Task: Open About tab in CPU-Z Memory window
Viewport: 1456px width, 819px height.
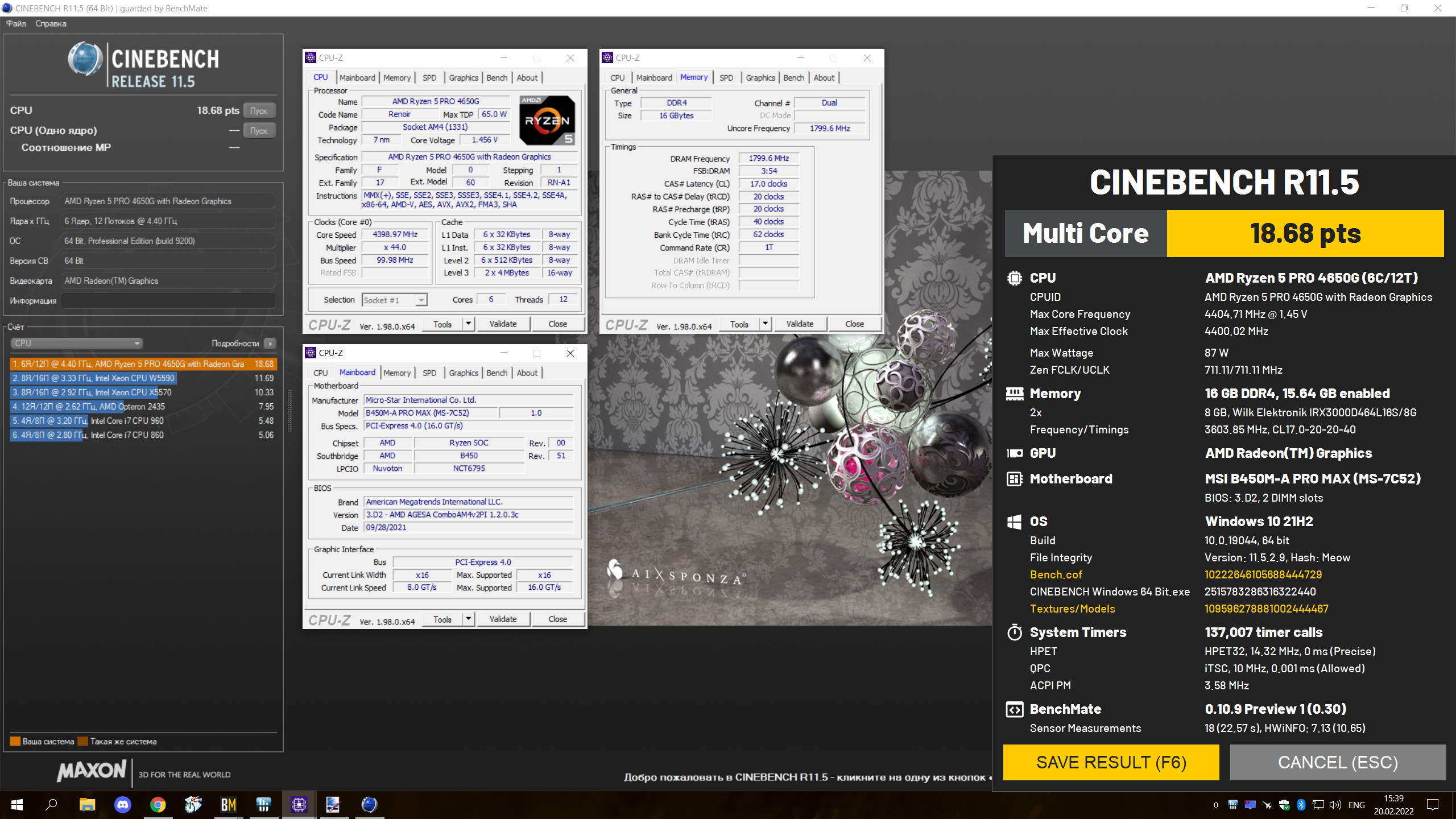Action: pyautogui.click(x=824, y=78)
